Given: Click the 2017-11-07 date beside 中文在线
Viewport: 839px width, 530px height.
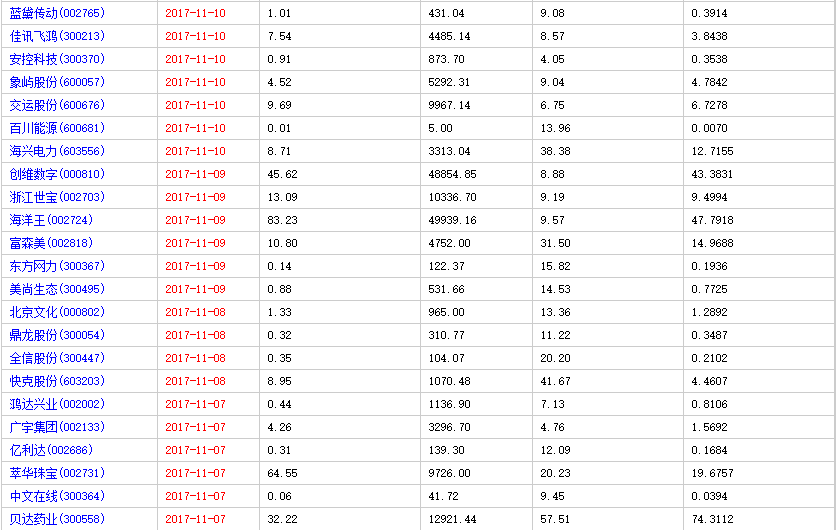Looking at the screenshot, I should [x=195, y=496].
